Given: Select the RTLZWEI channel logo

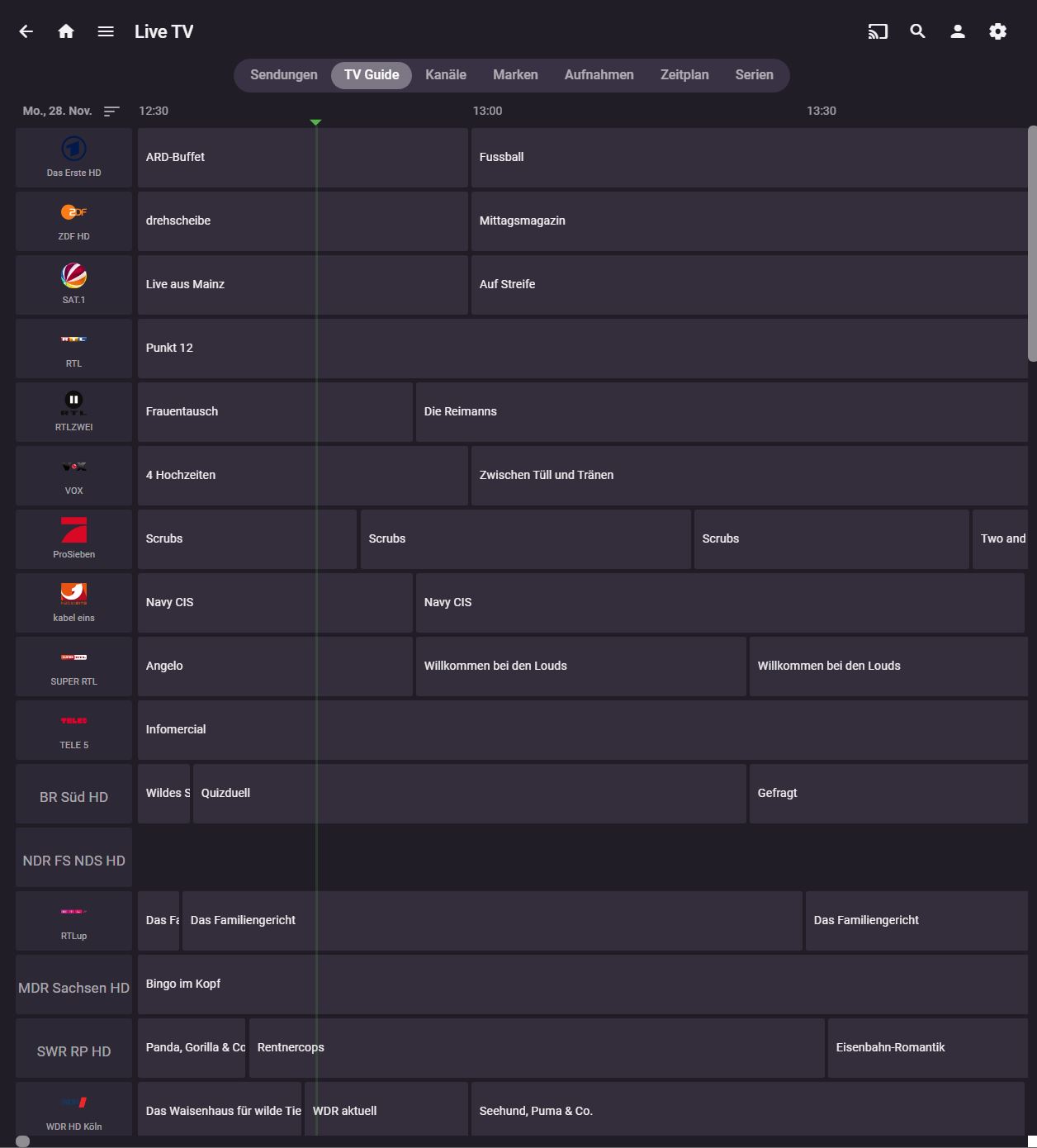Looking at the screenshot, I should [74, 403].
